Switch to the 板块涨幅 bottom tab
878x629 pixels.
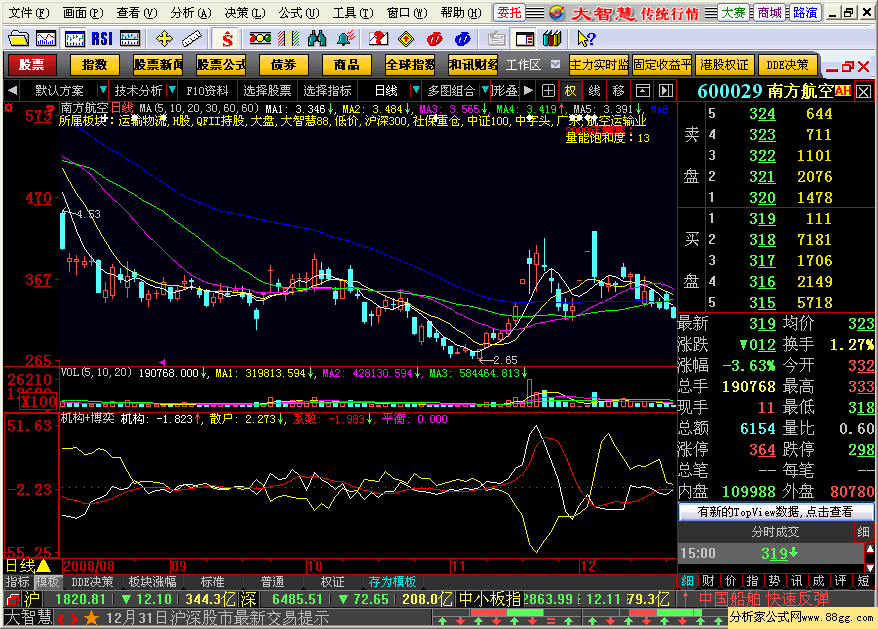[x=152, y=582]
